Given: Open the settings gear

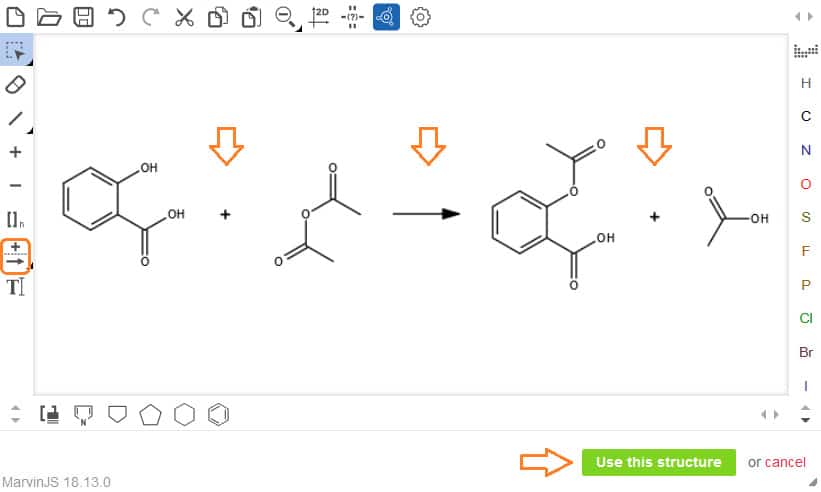Looking at the screenshot, I should click(420, 16).
